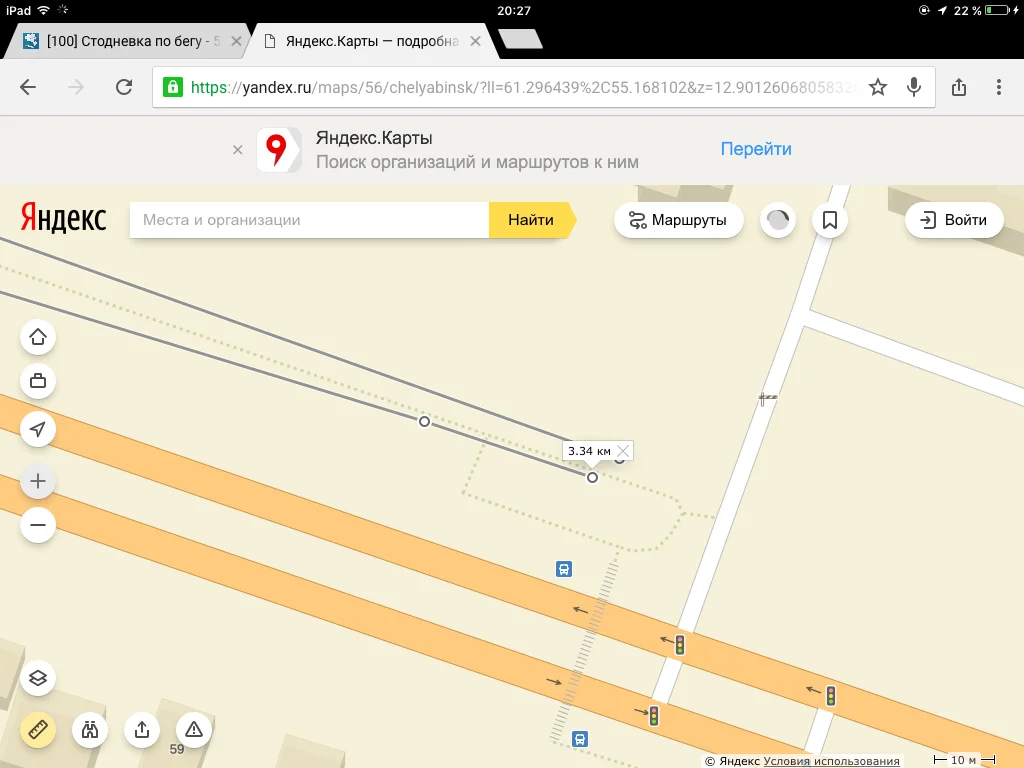Open the map layers selector
This screenshot has height=768, width=1024.
pos(38,678)
